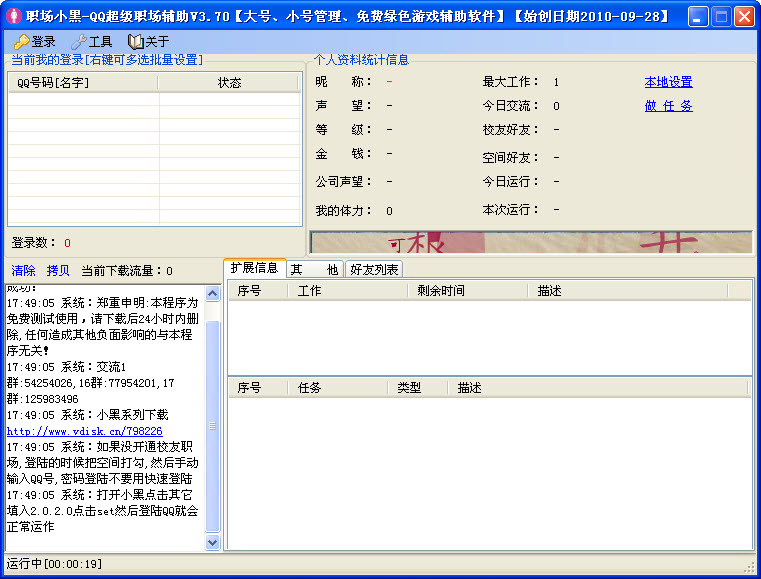
Task: Click the pink app icon in title bar
Action: click(x=14, y=16)
